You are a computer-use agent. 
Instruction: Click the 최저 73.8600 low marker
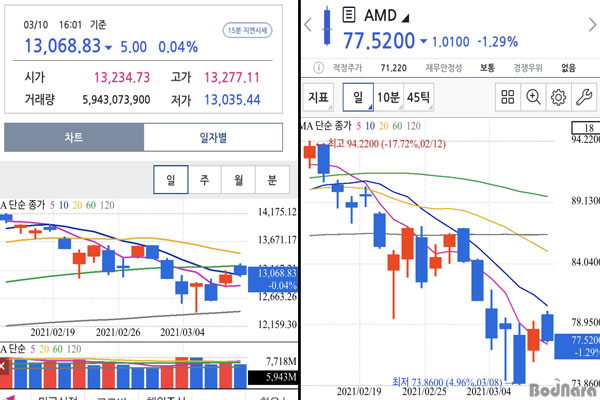click(447, 382)
